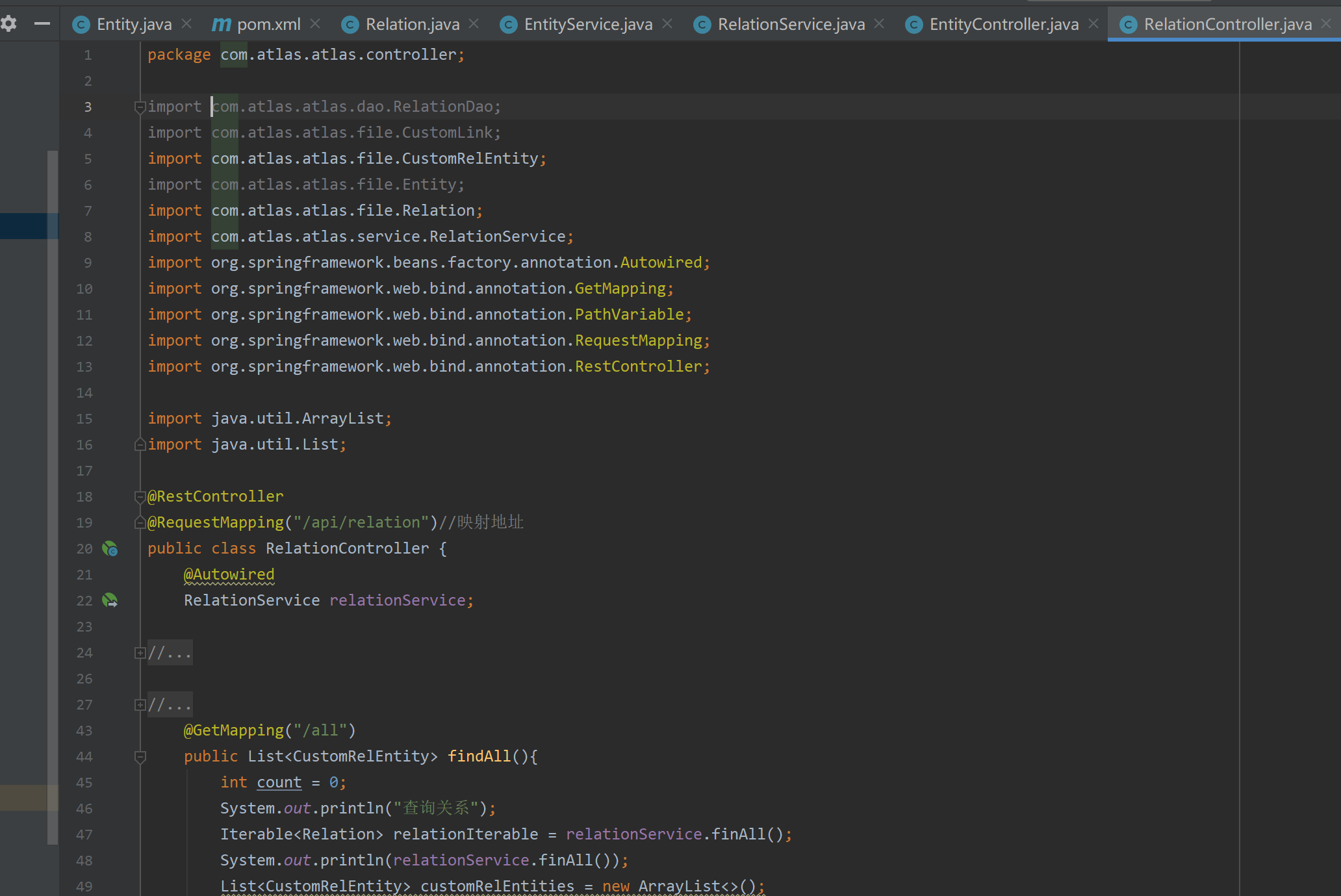Click the minus collapse panel icon
The width and height of the screenshot is (1341, 896).
pyautogui.click(x=42, y=24)
